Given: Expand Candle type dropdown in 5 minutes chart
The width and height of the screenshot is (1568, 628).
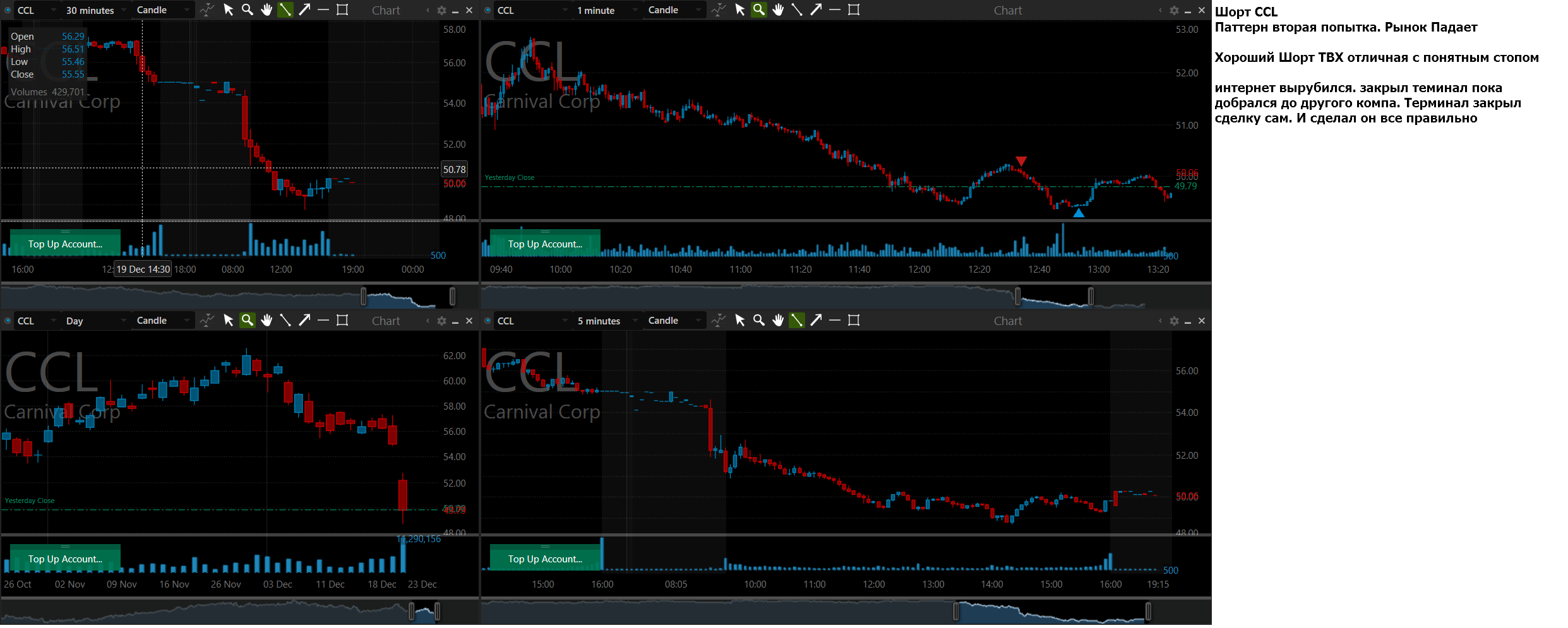Looking at the screenshot, I should [x=674, y=321].
